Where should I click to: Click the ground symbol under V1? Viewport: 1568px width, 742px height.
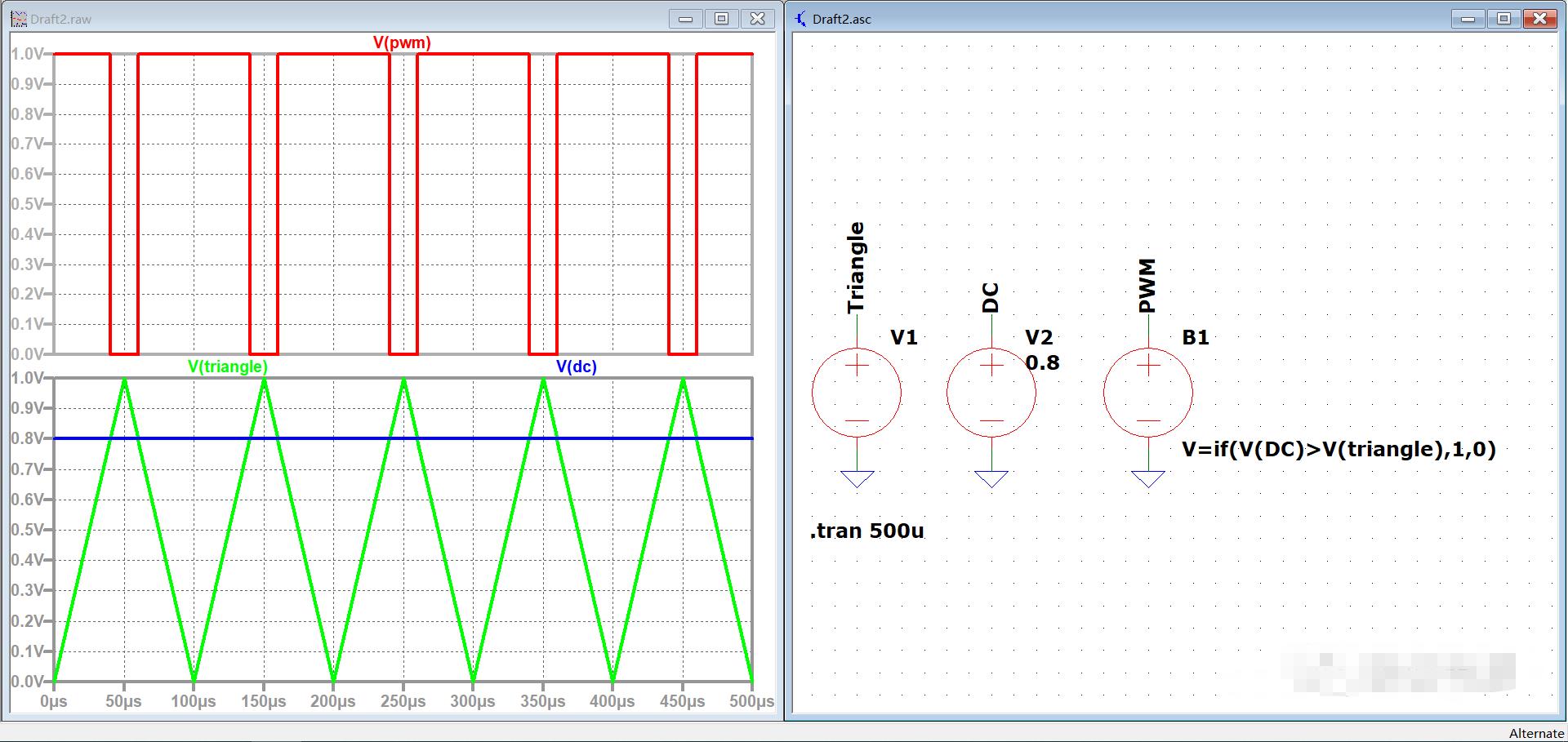pos(857,479)
